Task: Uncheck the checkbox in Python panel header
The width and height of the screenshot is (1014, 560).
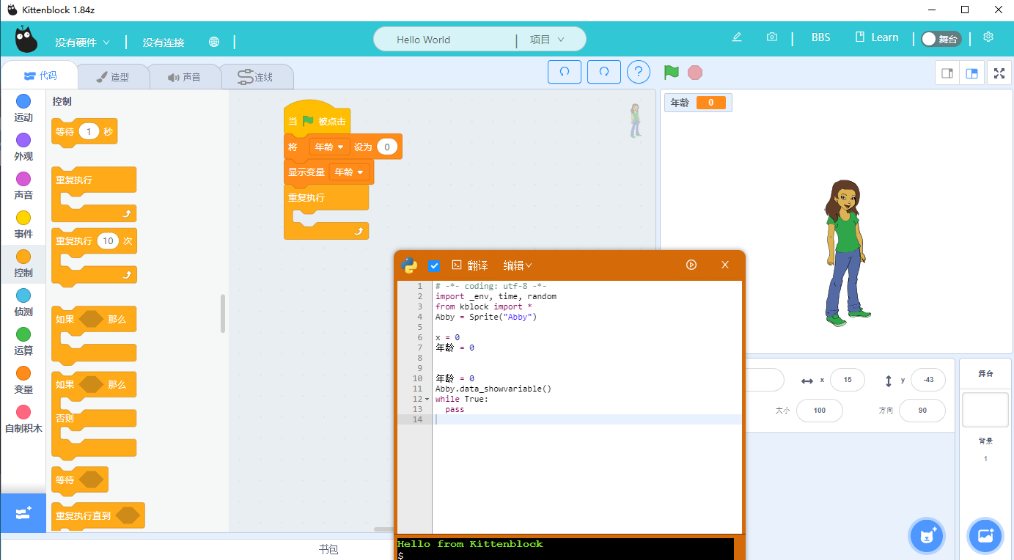Action: click(434, 265)
